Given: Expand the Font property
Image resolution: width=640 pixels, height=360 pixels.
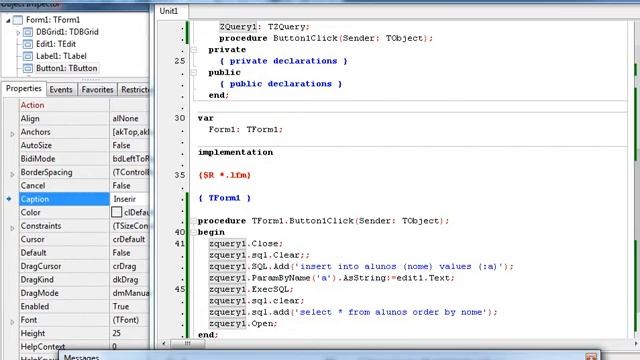Looking at the screenshot, I should pos(12,321).
